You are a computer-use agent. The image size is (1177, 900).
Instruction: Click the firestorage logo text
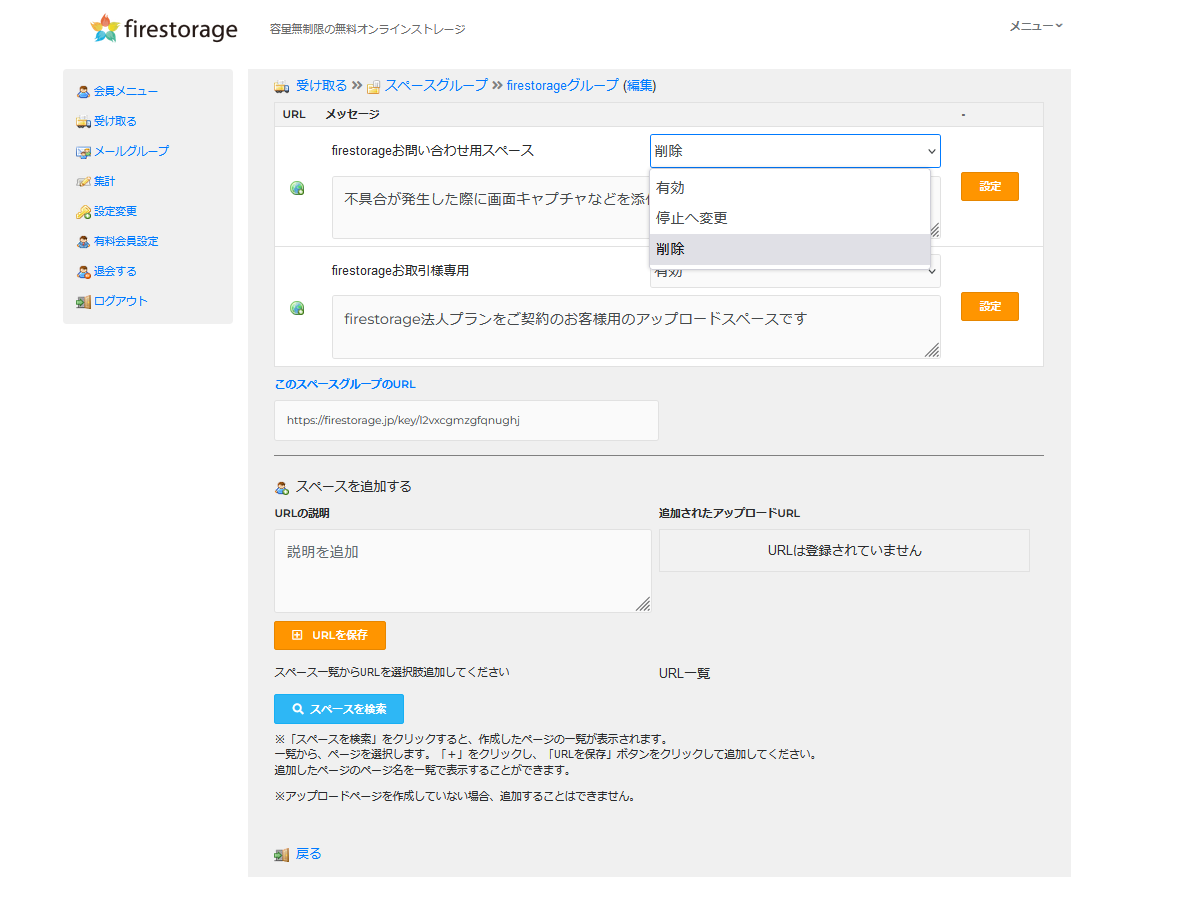pyautogui.click(x=180, y=29)
